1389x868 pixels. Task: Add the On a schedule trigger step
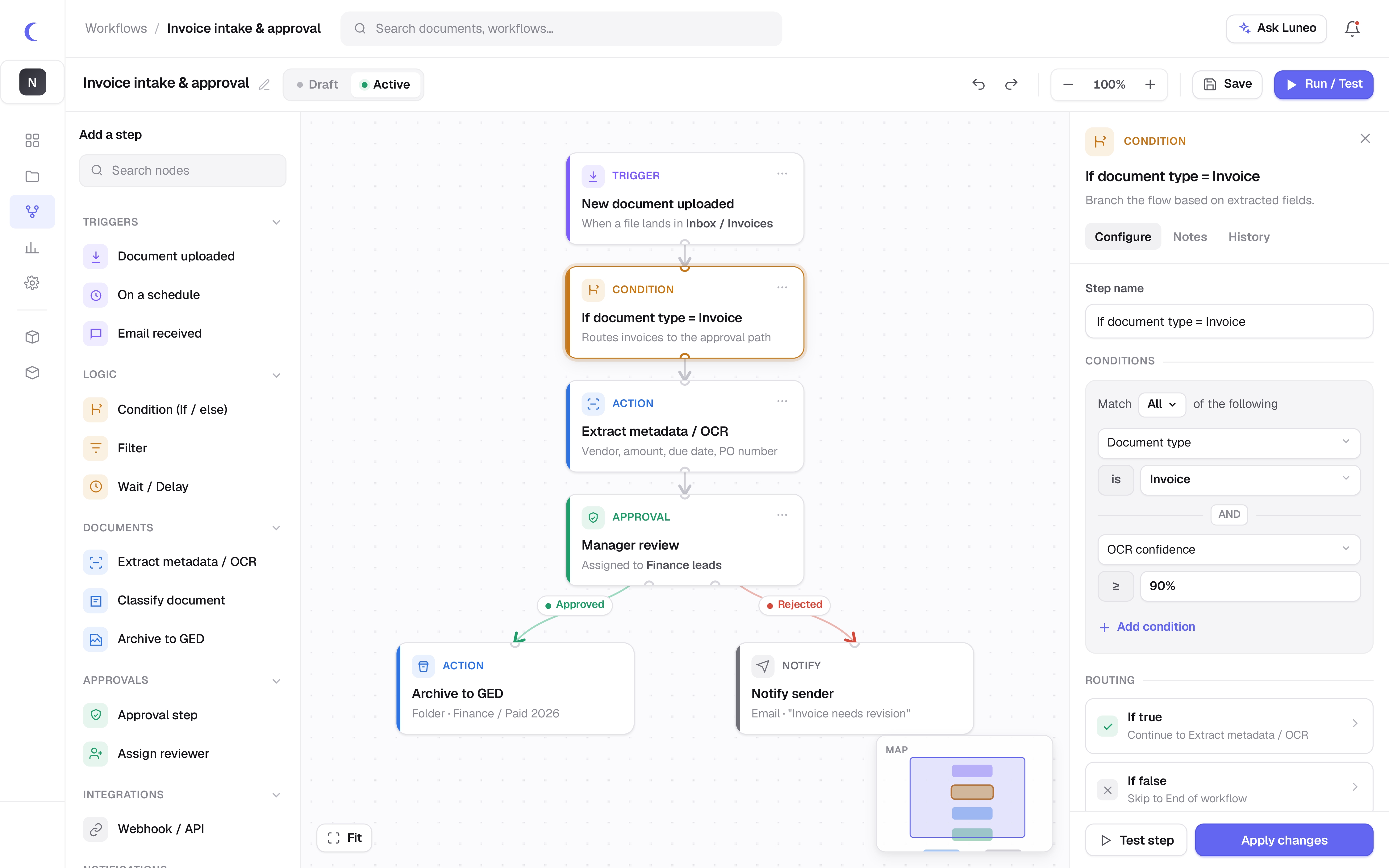183,294
